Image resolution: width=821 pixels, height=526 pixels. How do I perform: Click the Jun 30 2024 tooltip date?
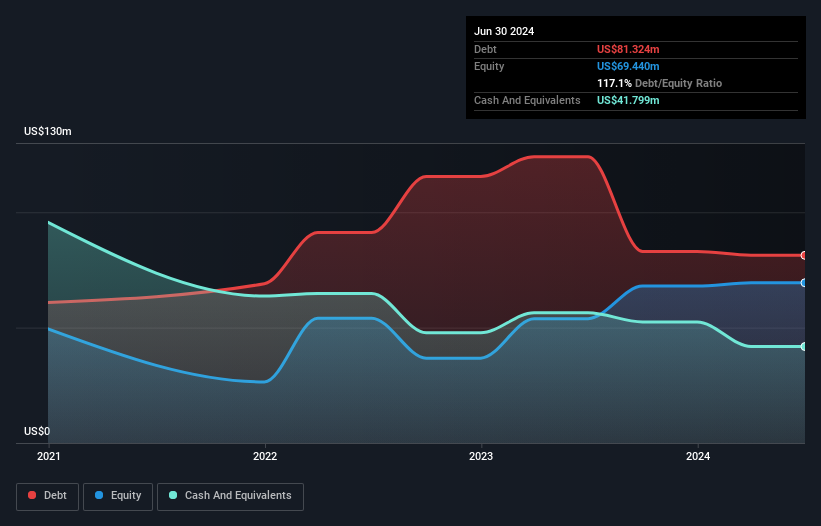point(504,31)
